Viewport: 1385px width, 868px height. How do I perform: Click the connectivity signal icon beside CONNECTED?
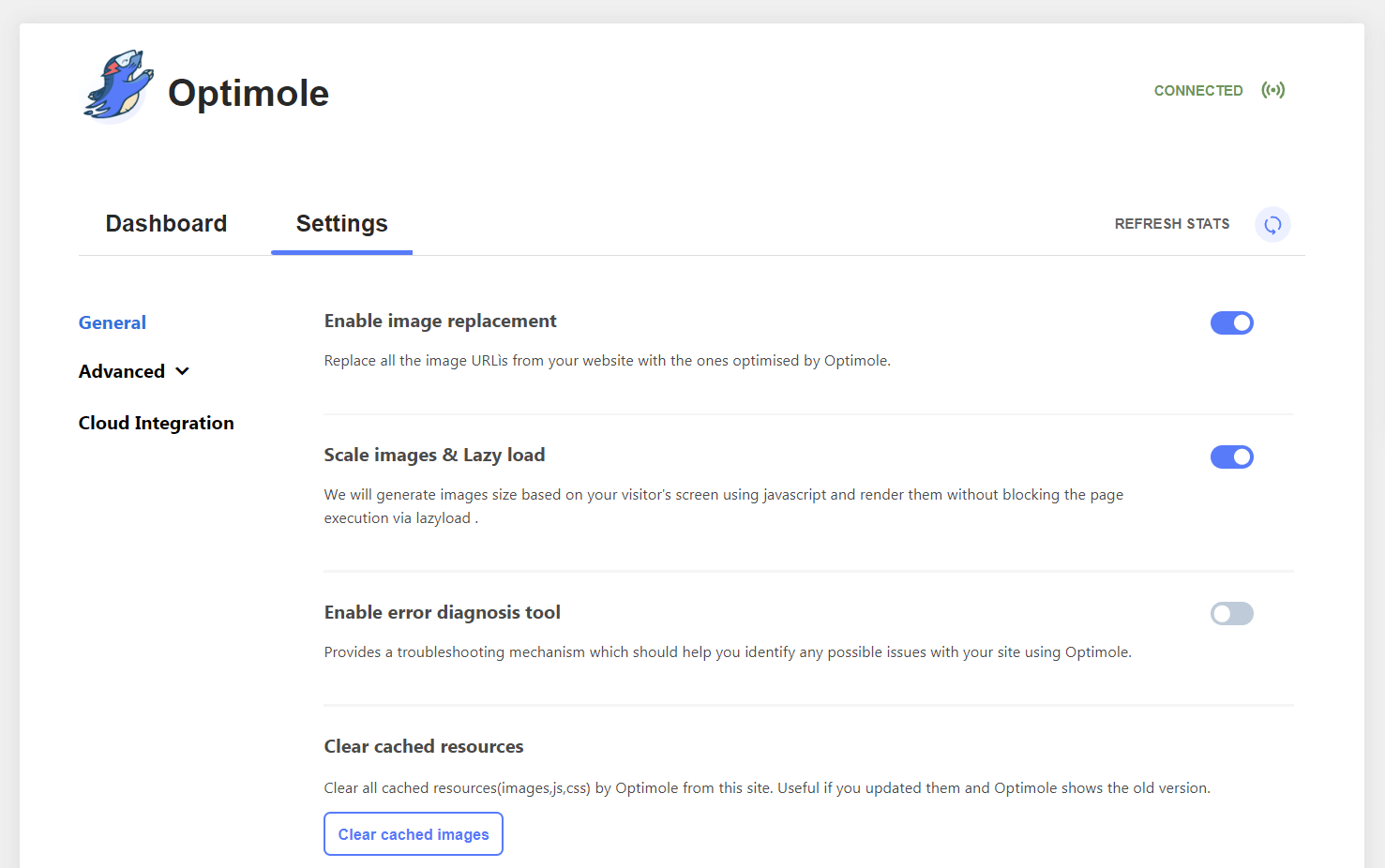1273,89
